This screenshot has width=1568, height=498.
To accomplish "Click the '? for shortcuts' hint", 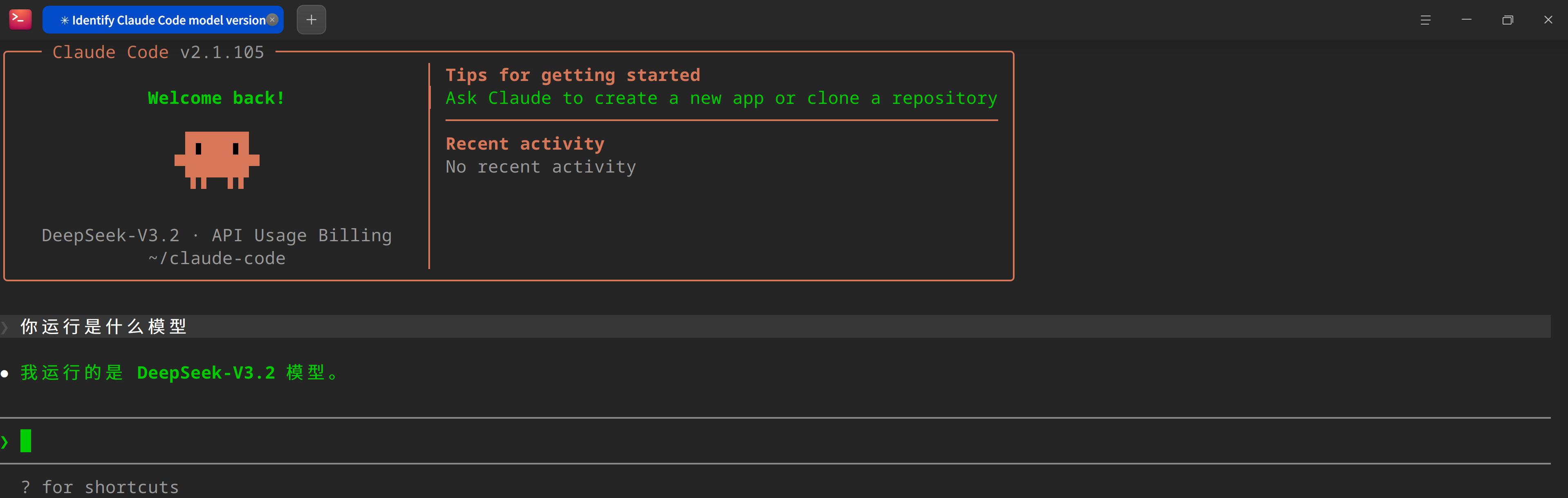I will (100, 487).
